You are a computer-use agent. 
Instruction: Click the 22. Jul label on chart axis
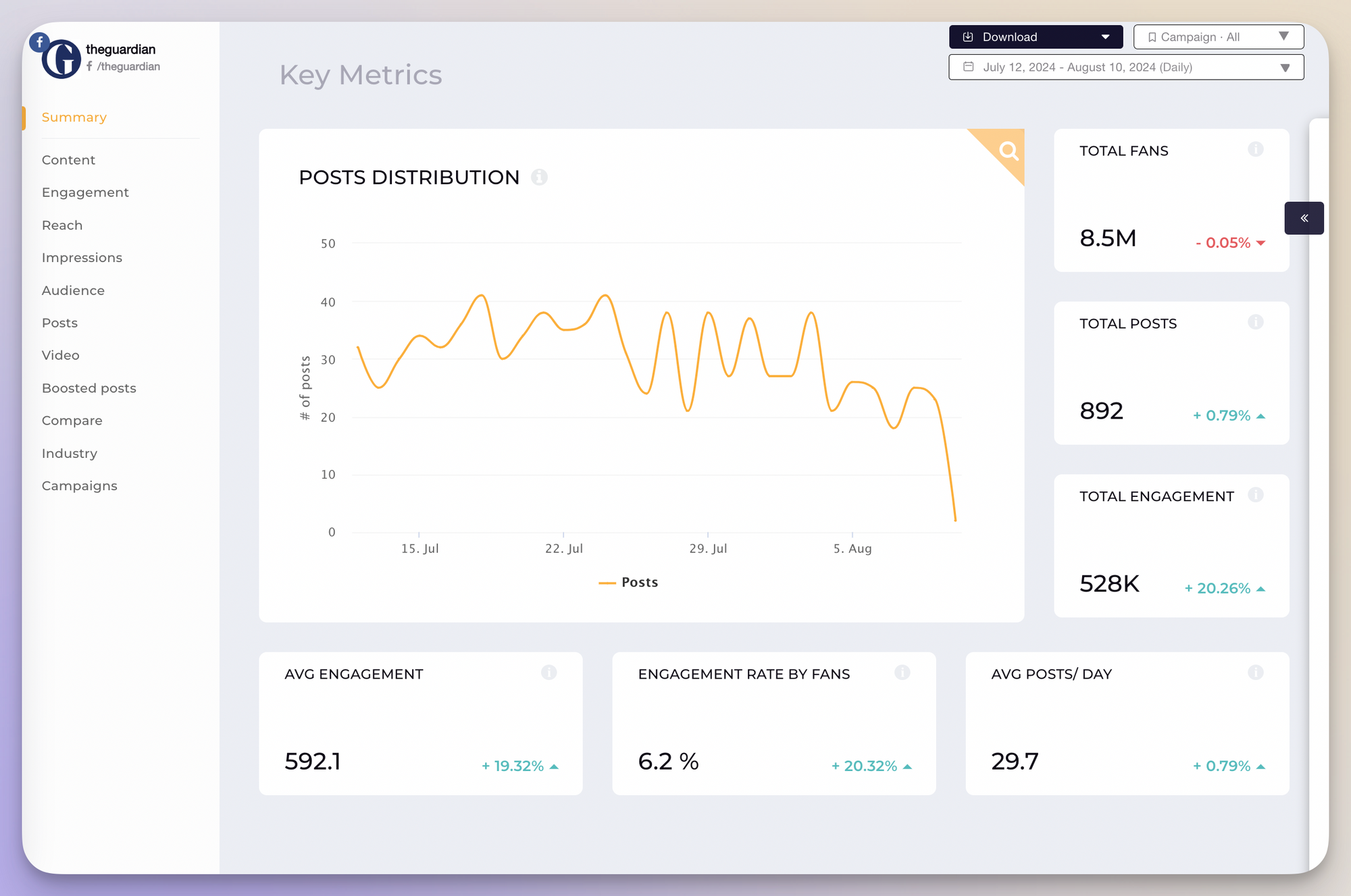[564, 548]
